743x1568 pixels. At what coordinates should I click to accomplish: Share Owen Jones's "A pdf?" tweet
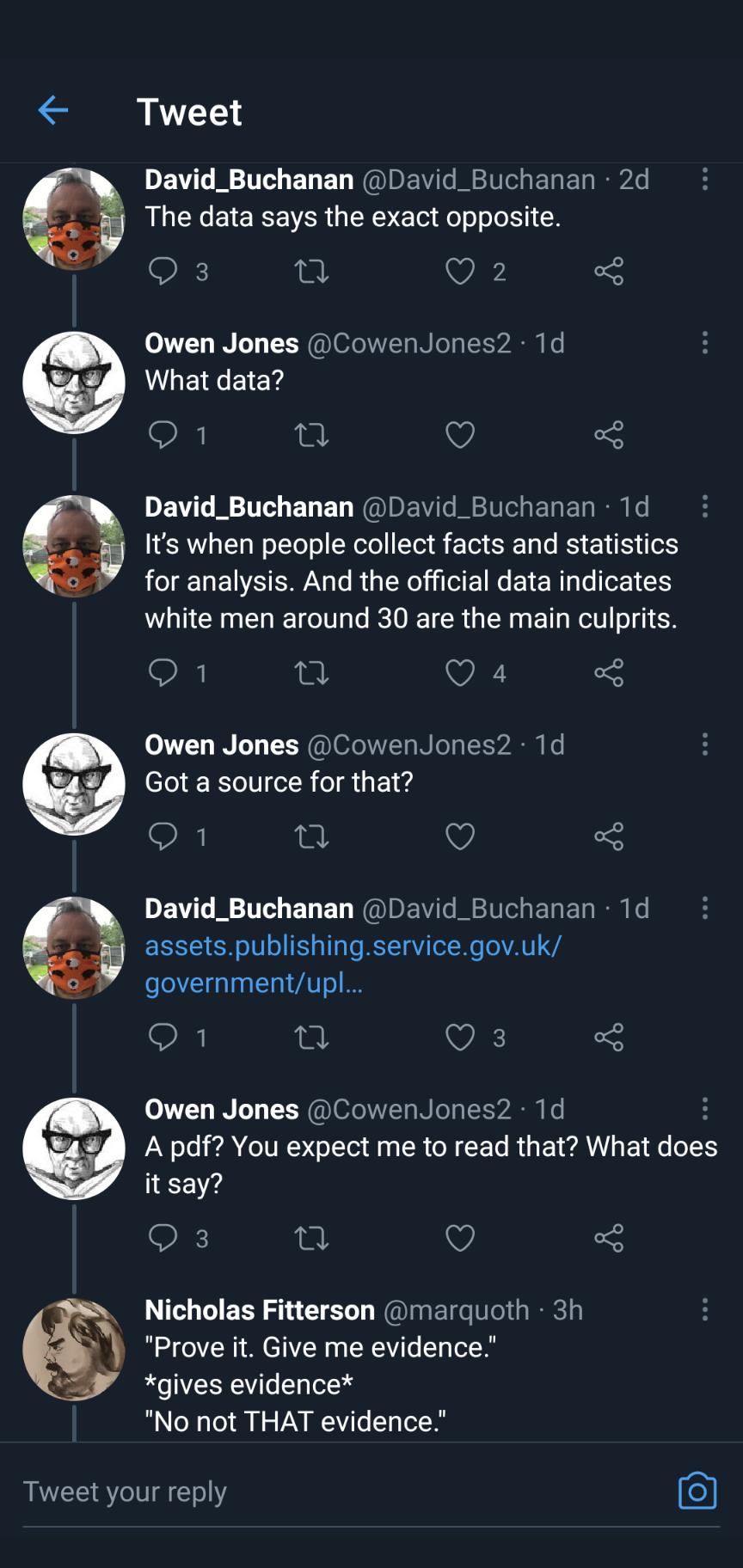tap(609, 1238)
